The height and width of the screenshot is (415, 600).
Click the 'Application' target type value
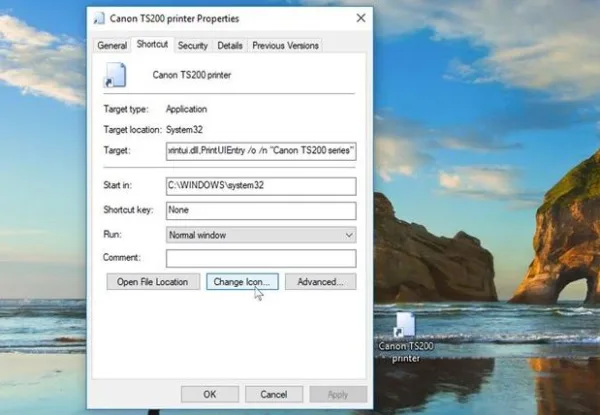[x=186, y=109]
